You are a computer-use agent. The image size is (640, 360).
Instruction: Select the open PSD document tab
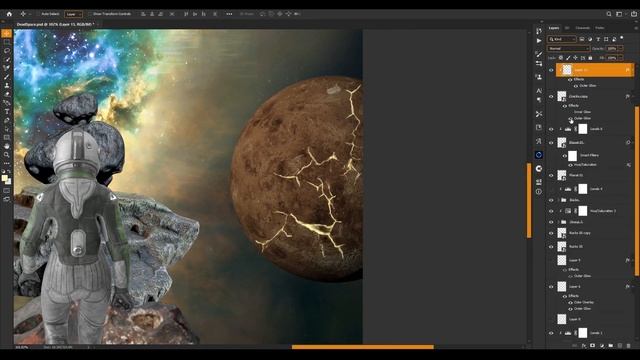[x=56, y=24]
